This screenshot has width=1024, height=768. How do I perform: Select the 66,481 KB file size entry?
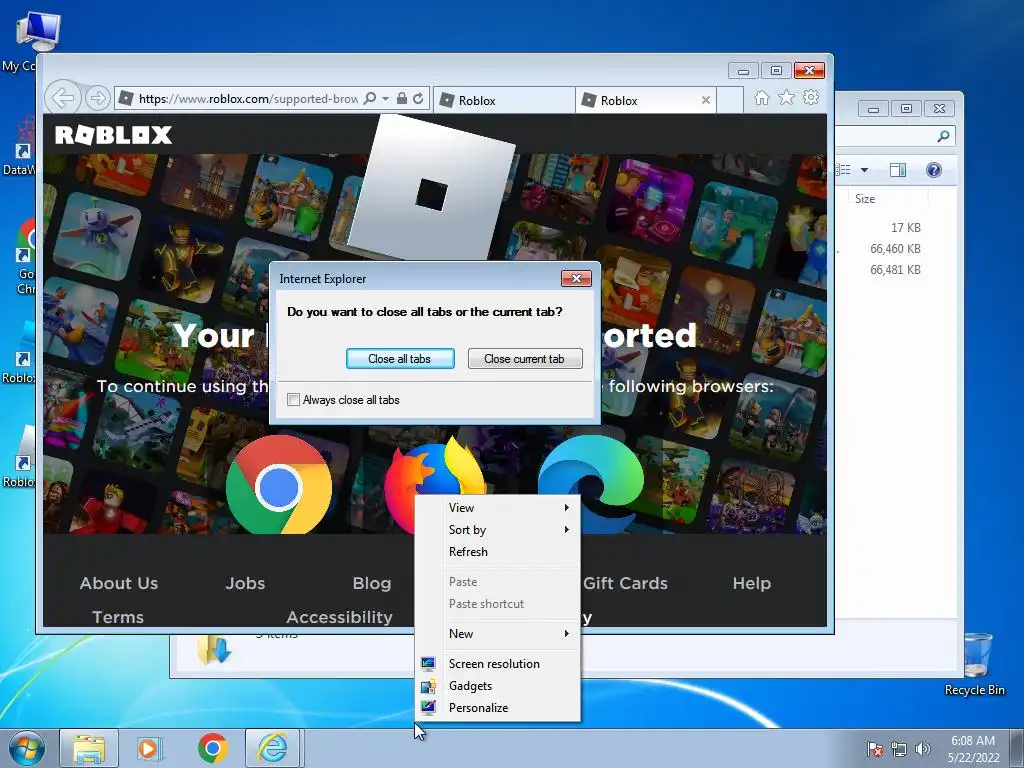click(x=895, y=269)
